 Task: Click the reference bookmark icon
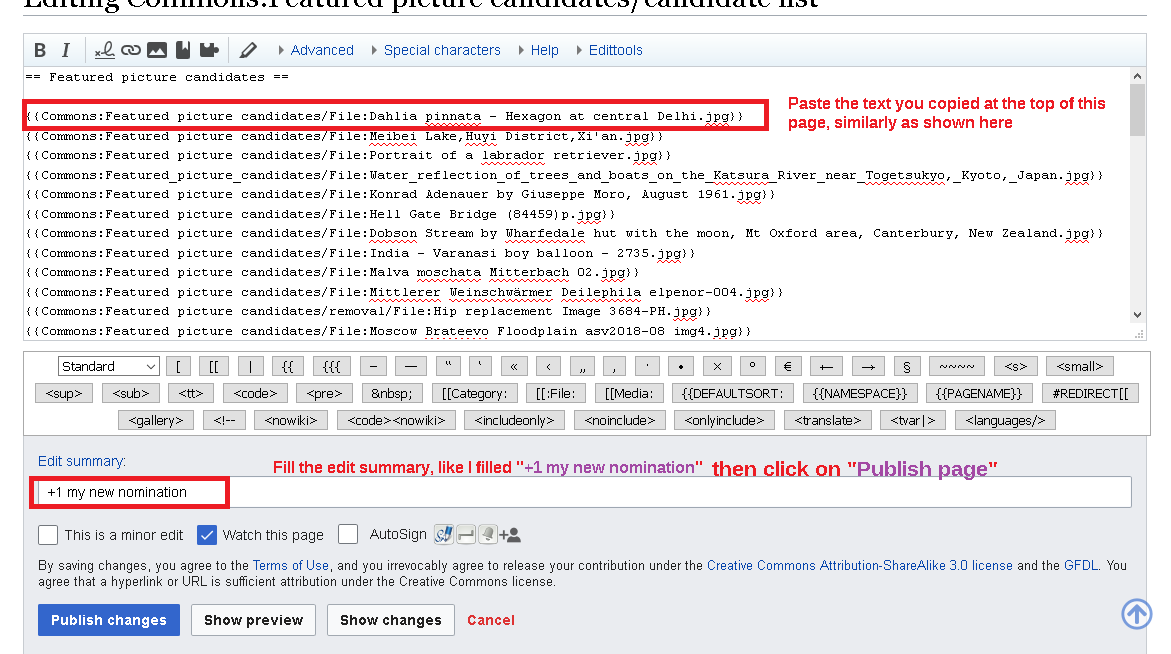click(182, 50)
